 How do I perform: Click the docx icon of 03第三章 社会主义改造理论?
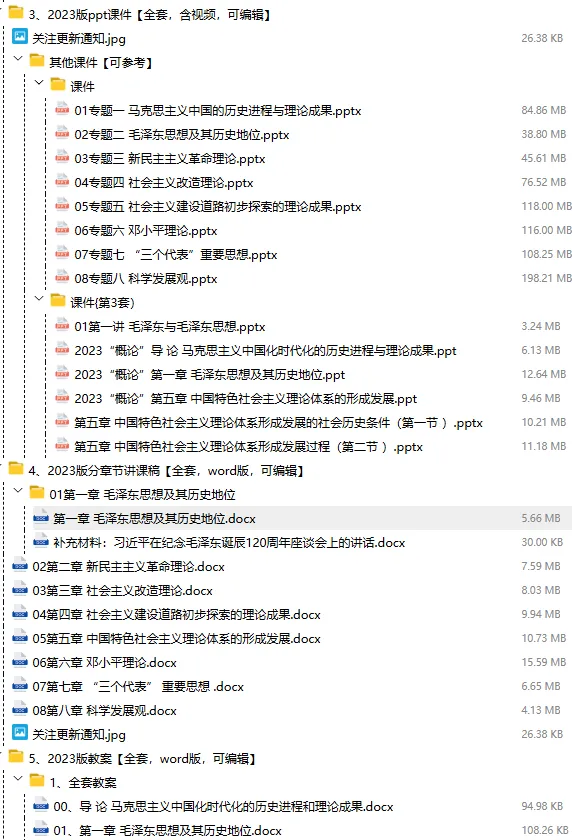coord(20,589)
